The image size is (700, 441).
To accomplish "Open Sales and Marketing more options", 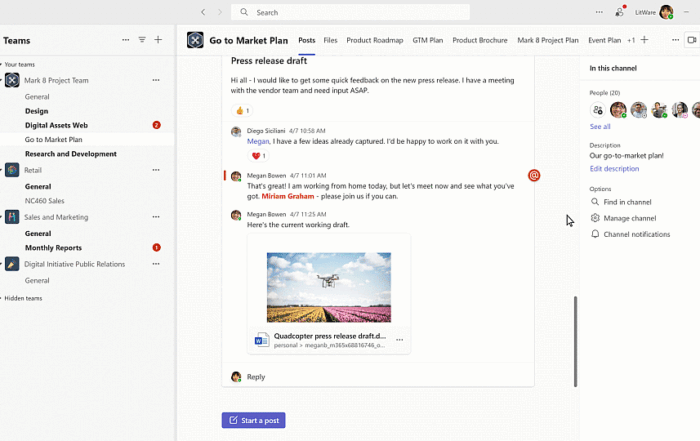I will tap(156, 217).
